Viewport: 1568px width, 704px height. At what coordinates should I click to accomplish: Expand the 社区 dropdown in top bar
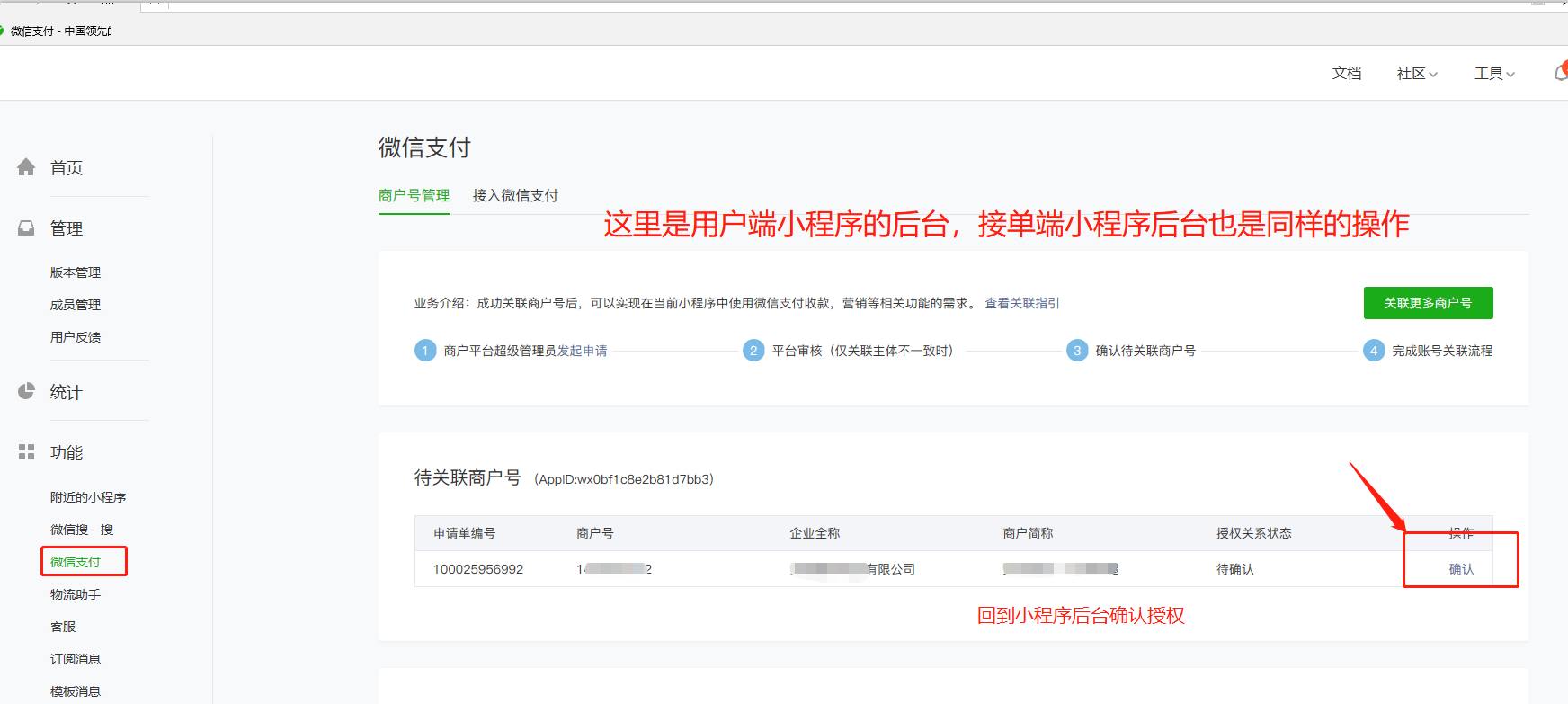coord(1417,74)
